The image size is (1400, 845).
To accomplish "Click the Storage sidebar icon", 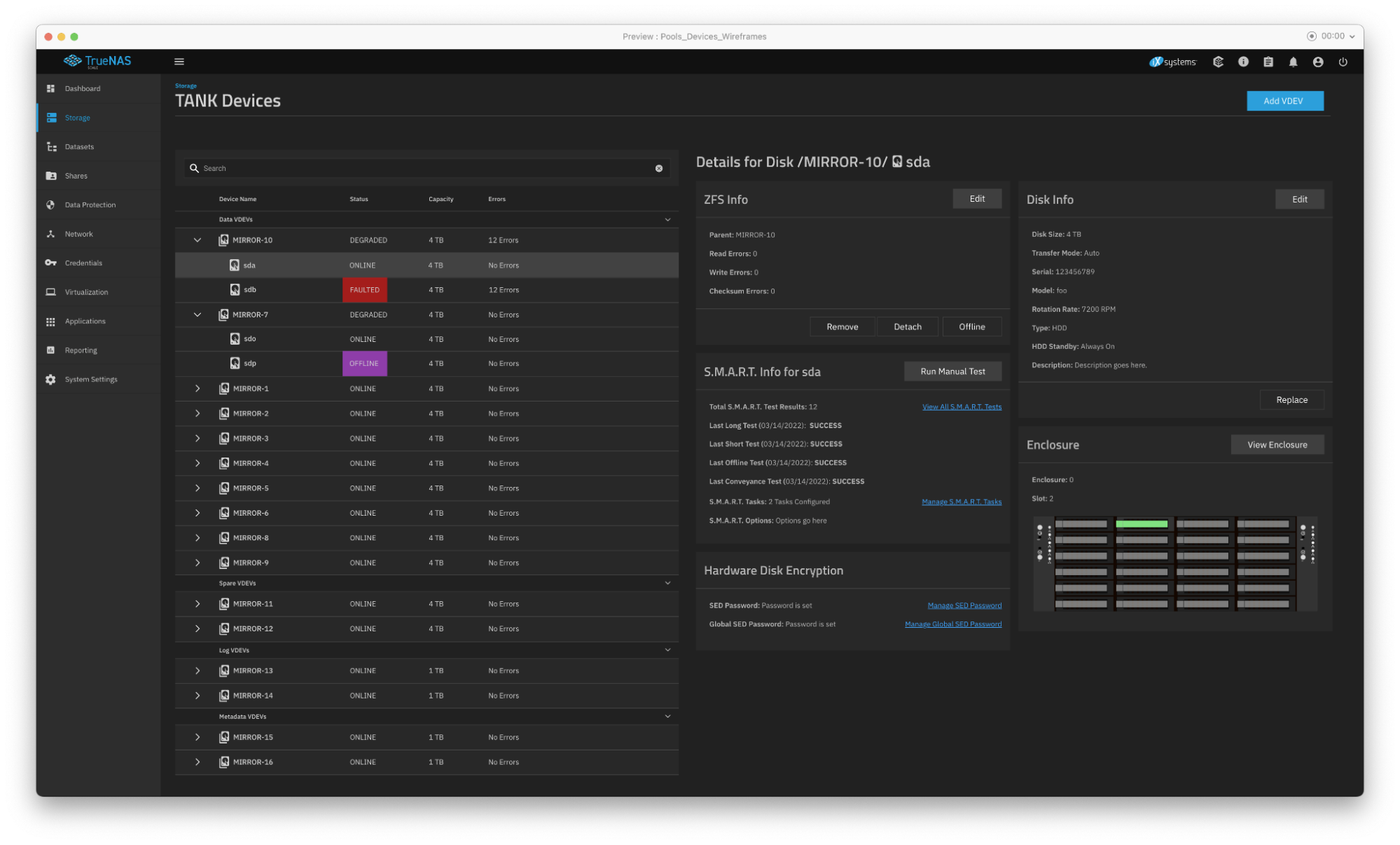I will pos(52,117).
